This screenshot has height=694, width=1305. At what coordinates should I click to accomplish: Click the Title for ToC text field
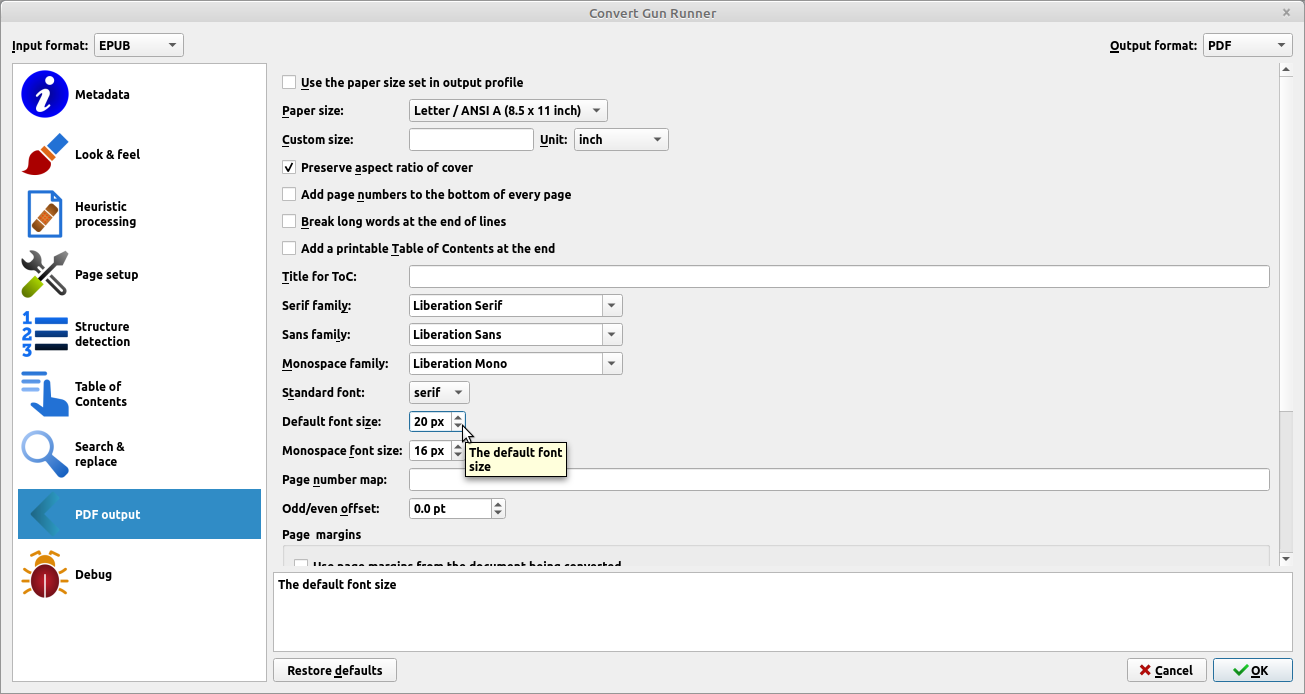[839, 277]
